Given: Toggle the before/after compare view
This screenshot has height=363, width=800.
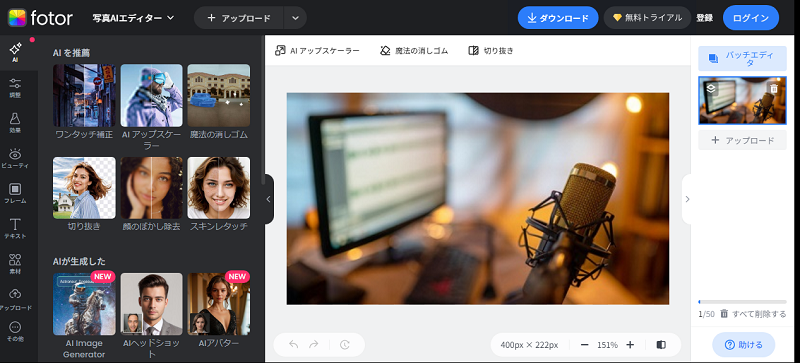Looking at the screenshot, I should click(x=661, y=345).
